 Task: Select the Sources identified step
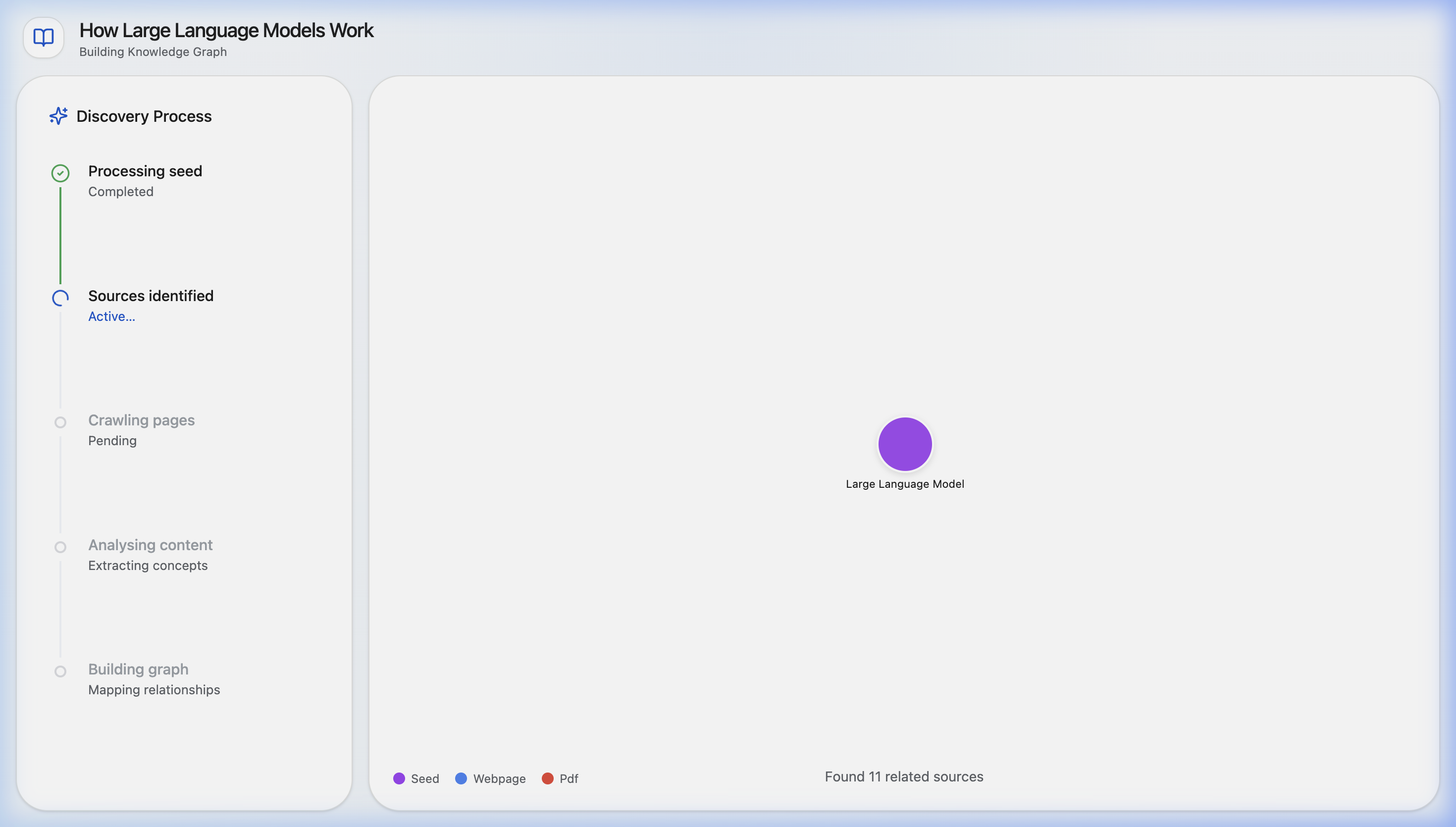(x=151, y=296)
